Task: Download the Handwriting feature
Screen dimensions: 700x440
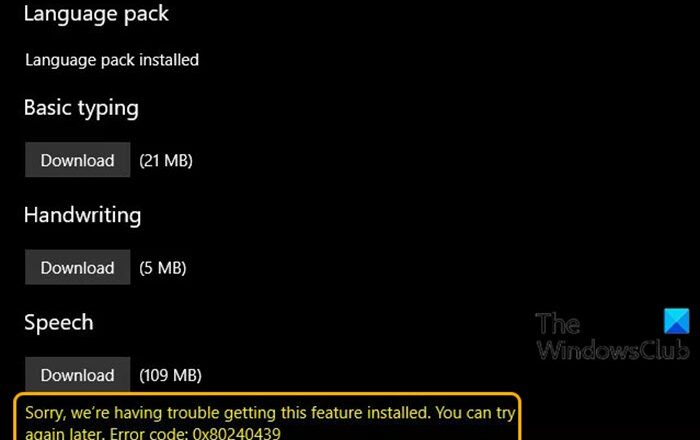Action: click(78, 267)
